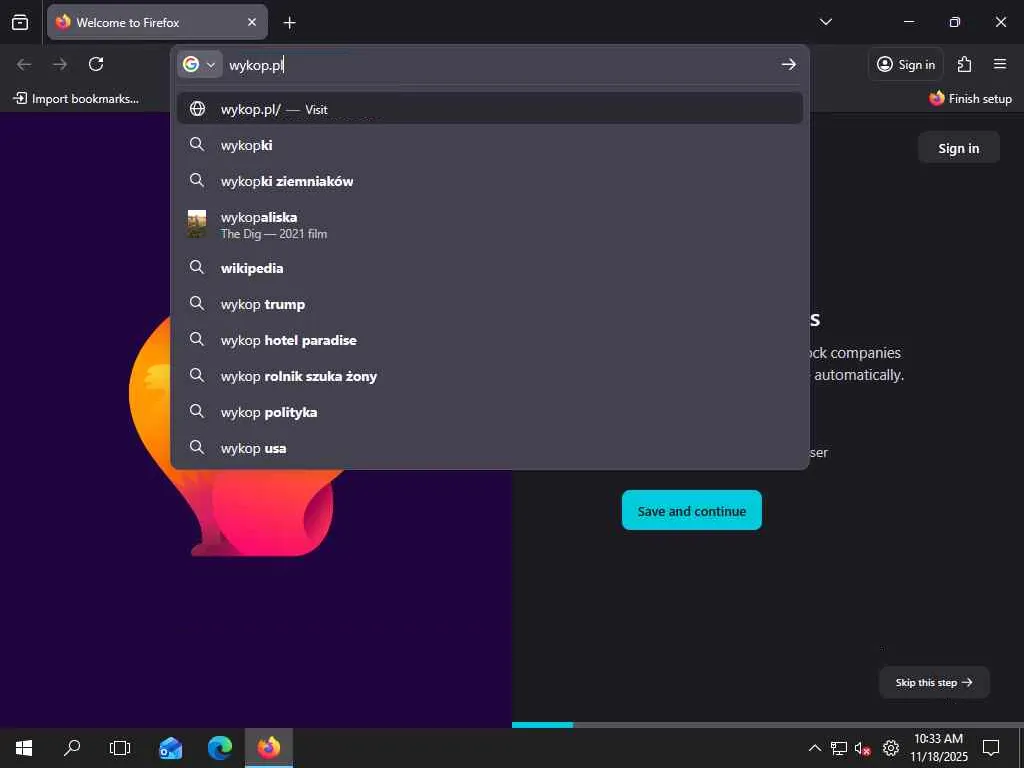Viewport: 1024px width, 768px height.
Task: Open the Firefox View tab list icon
Action: [20, 22]
